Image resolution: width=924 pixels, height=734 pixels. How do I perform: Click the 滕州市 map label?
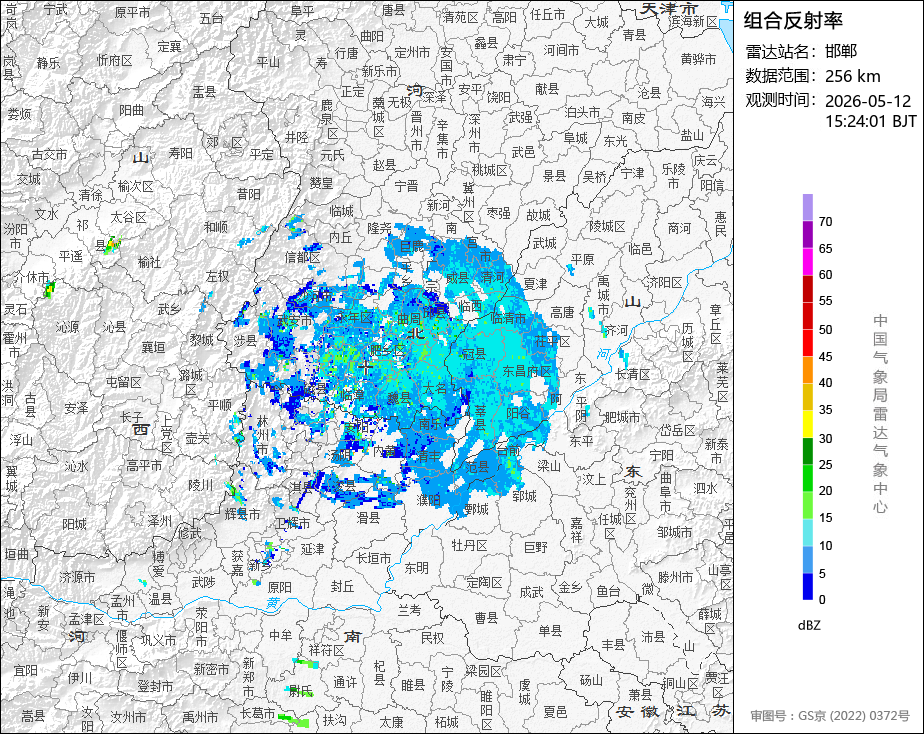675,577
